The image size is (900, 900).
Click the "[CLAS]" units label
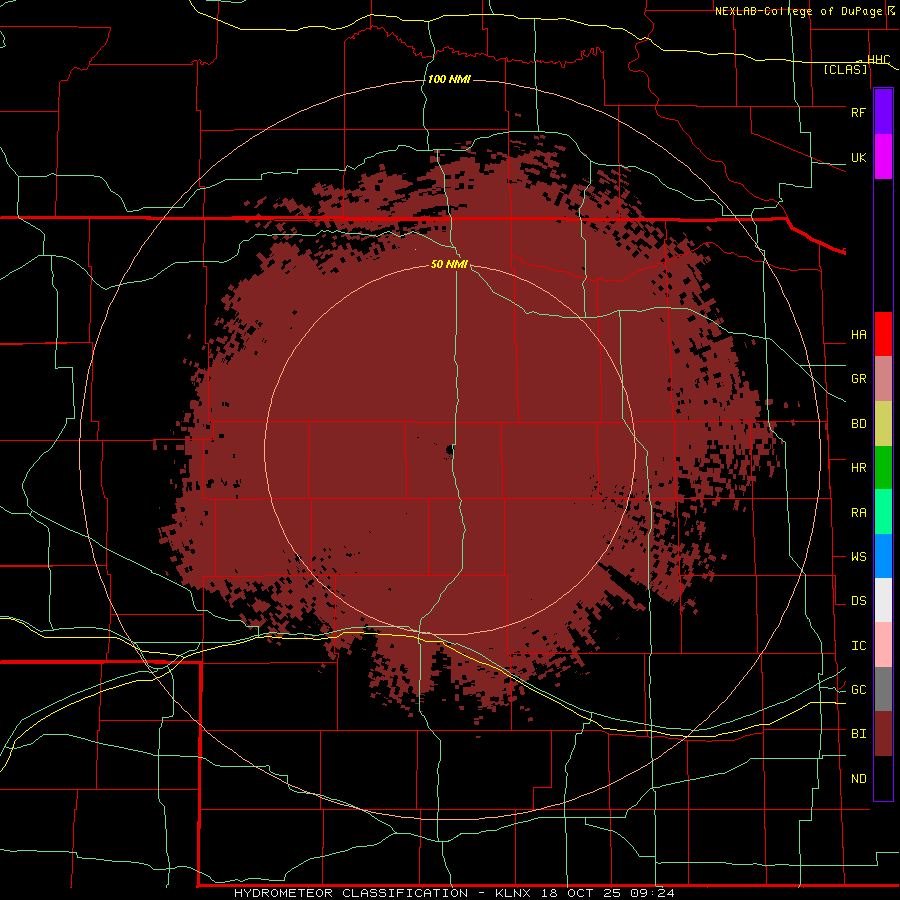click(845, 70)
